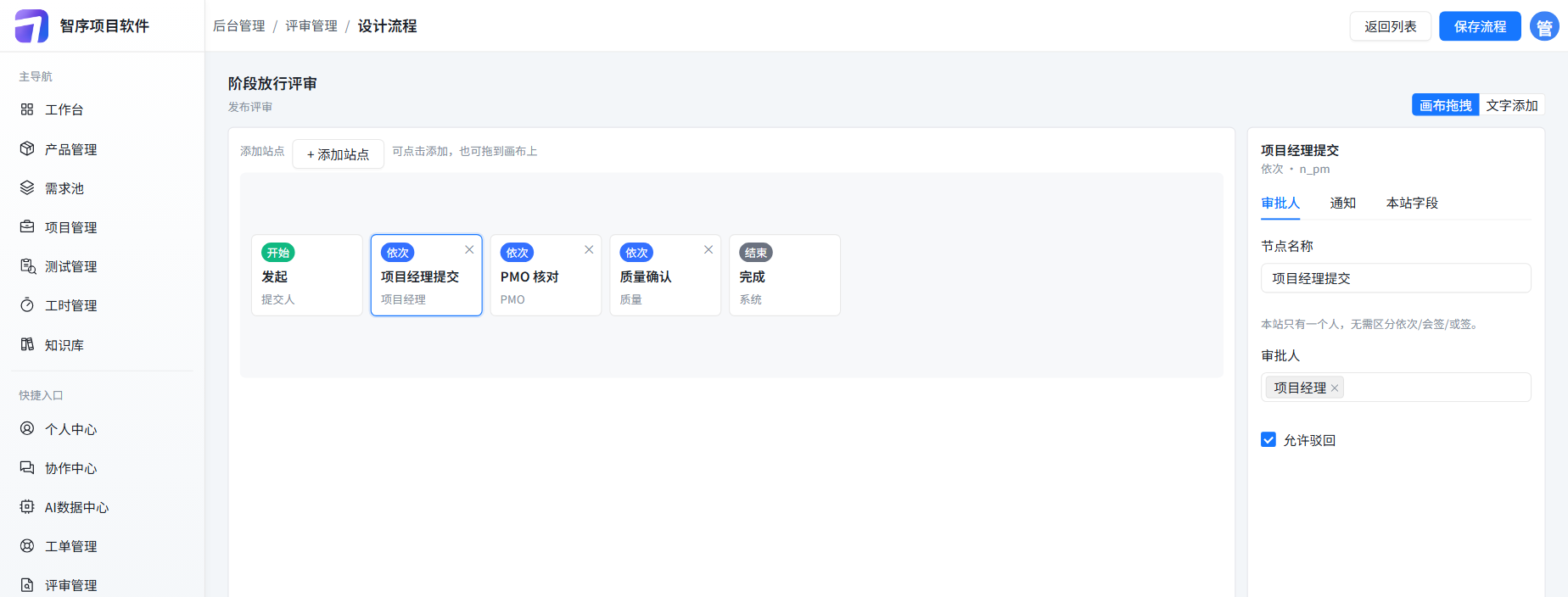The width and height of the screenshot is (1568, 597).
Task: Select the PMO 核对 node card
Action: 546,275
